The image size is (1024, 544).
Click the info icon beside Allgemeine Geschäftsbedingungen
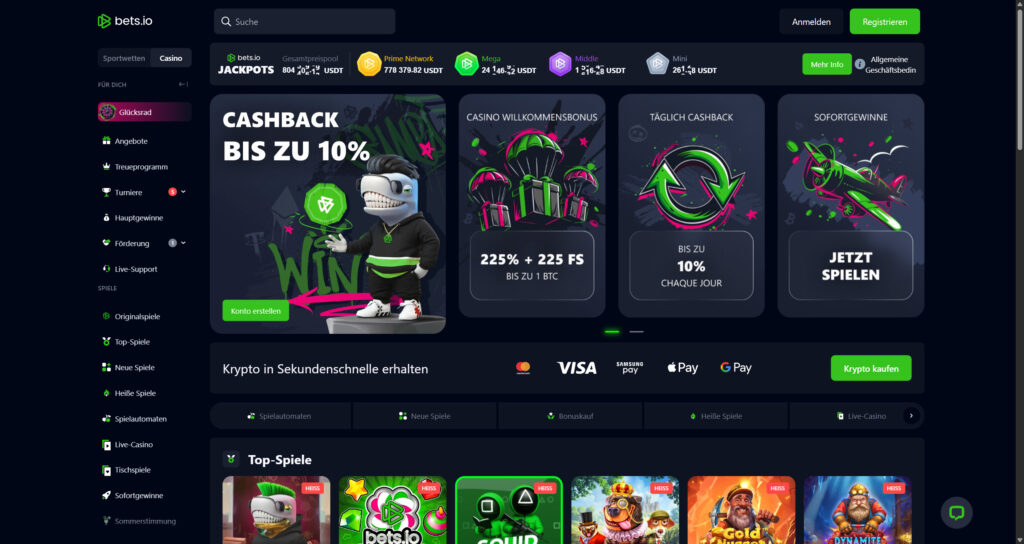(x=859, y=64)
